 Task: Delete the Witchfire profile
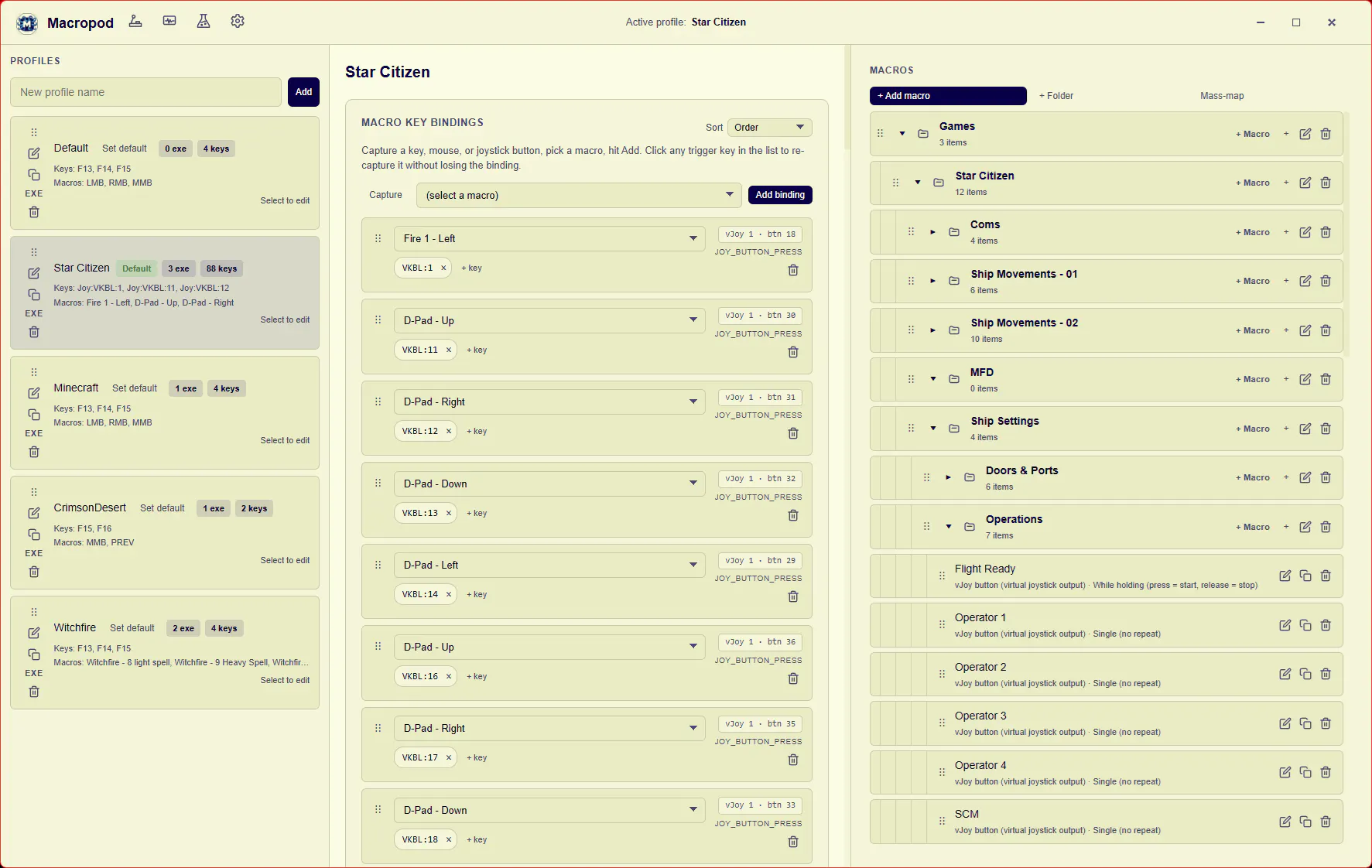click(34, 692)
